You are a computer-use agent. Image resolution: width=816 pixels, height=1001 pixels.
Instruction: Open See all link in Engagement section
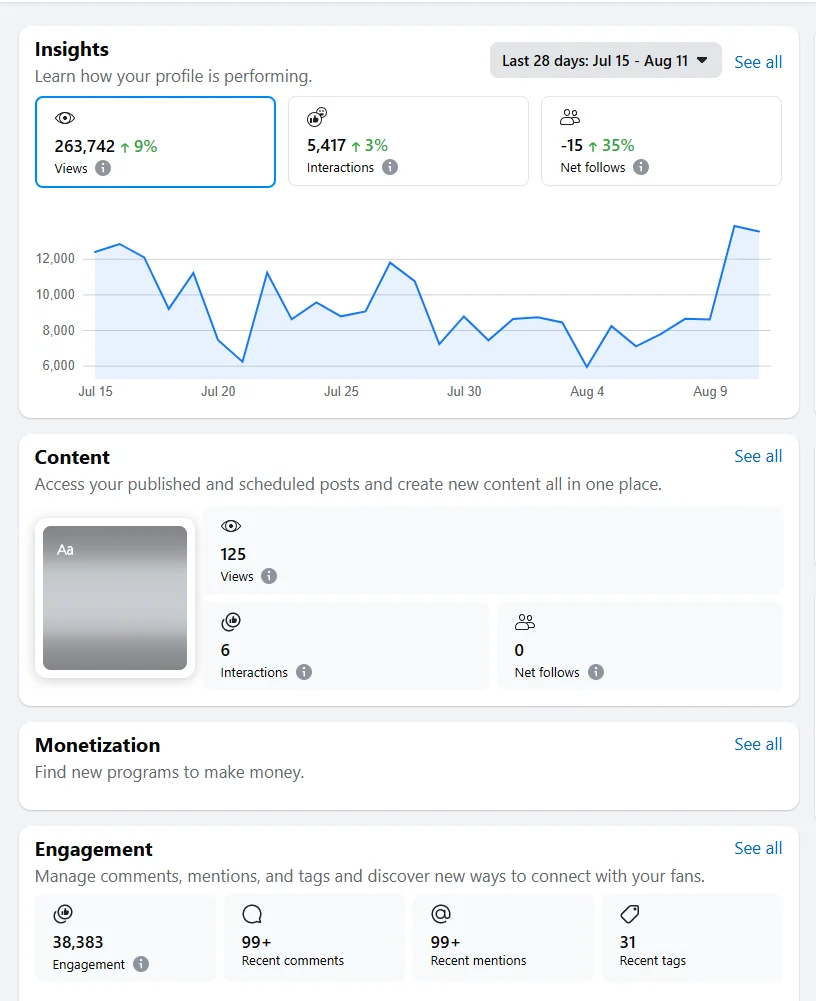758,848
